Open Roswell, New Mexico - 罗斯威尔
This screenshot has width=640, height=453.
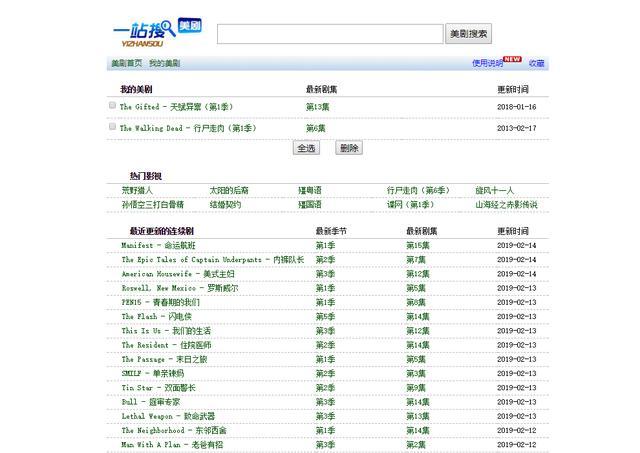(180, 288)
